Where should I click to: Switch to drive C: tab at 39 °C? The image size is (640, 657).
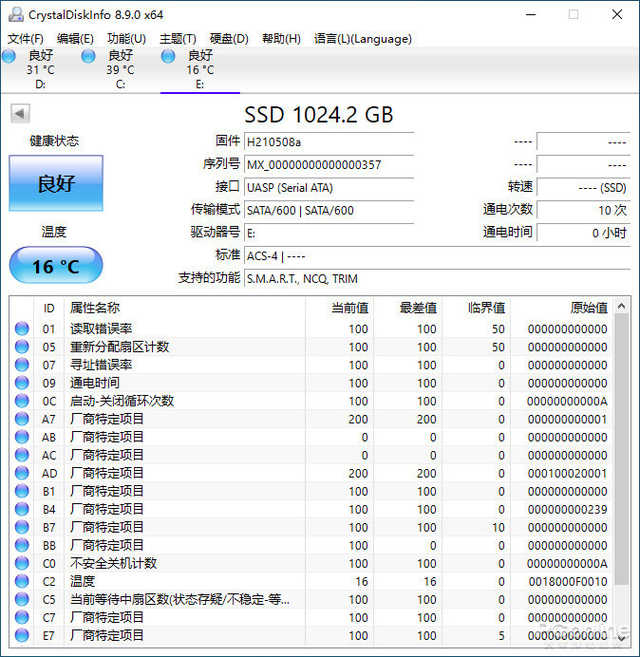pos(120,69)
